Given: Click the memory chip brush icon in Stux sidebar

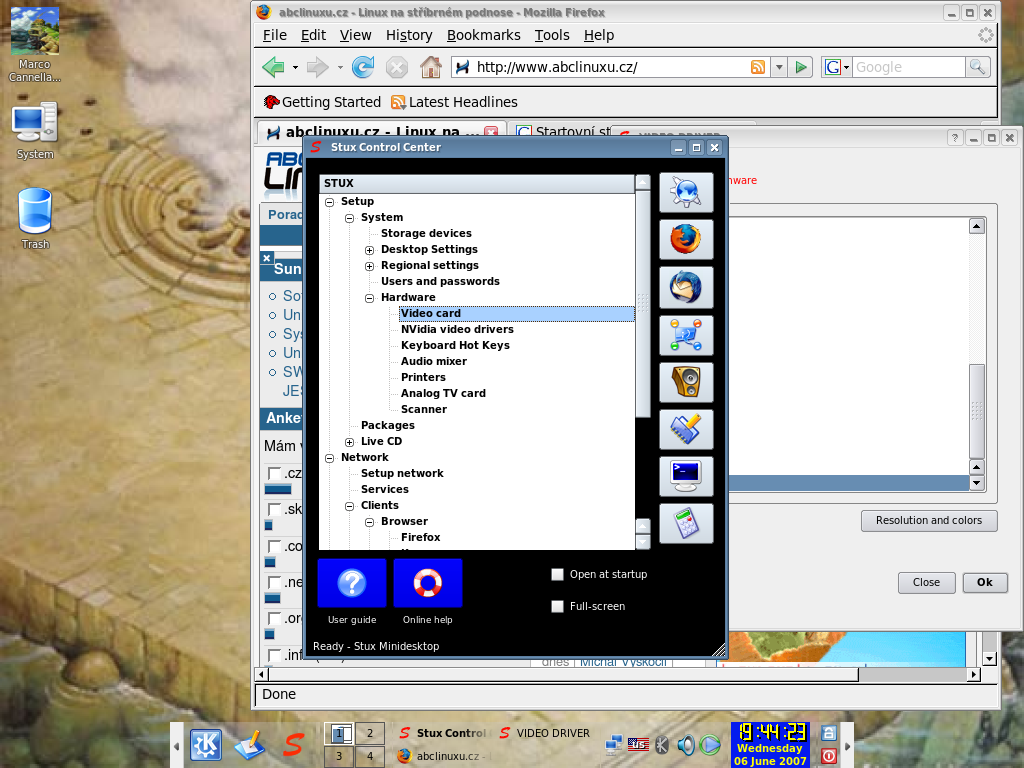Looking at the screenshot, I should 686,429.
